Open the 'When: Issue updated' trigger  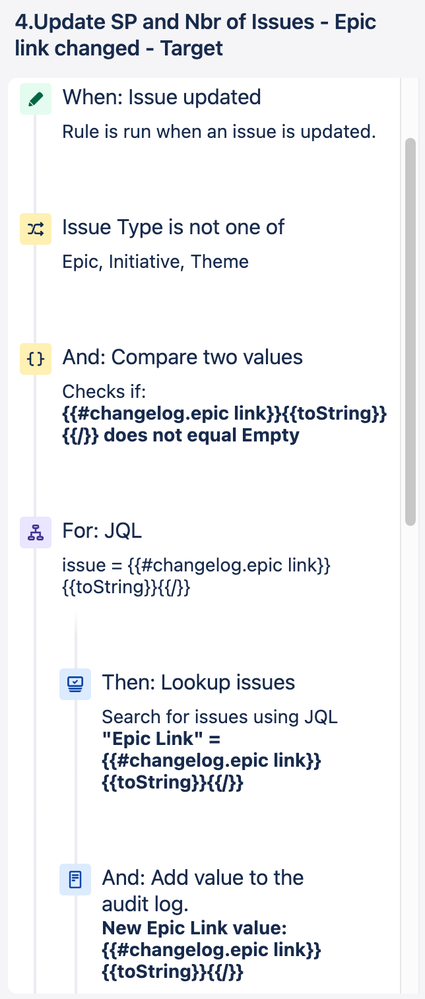pyautogui.click(x=161, y=97)
